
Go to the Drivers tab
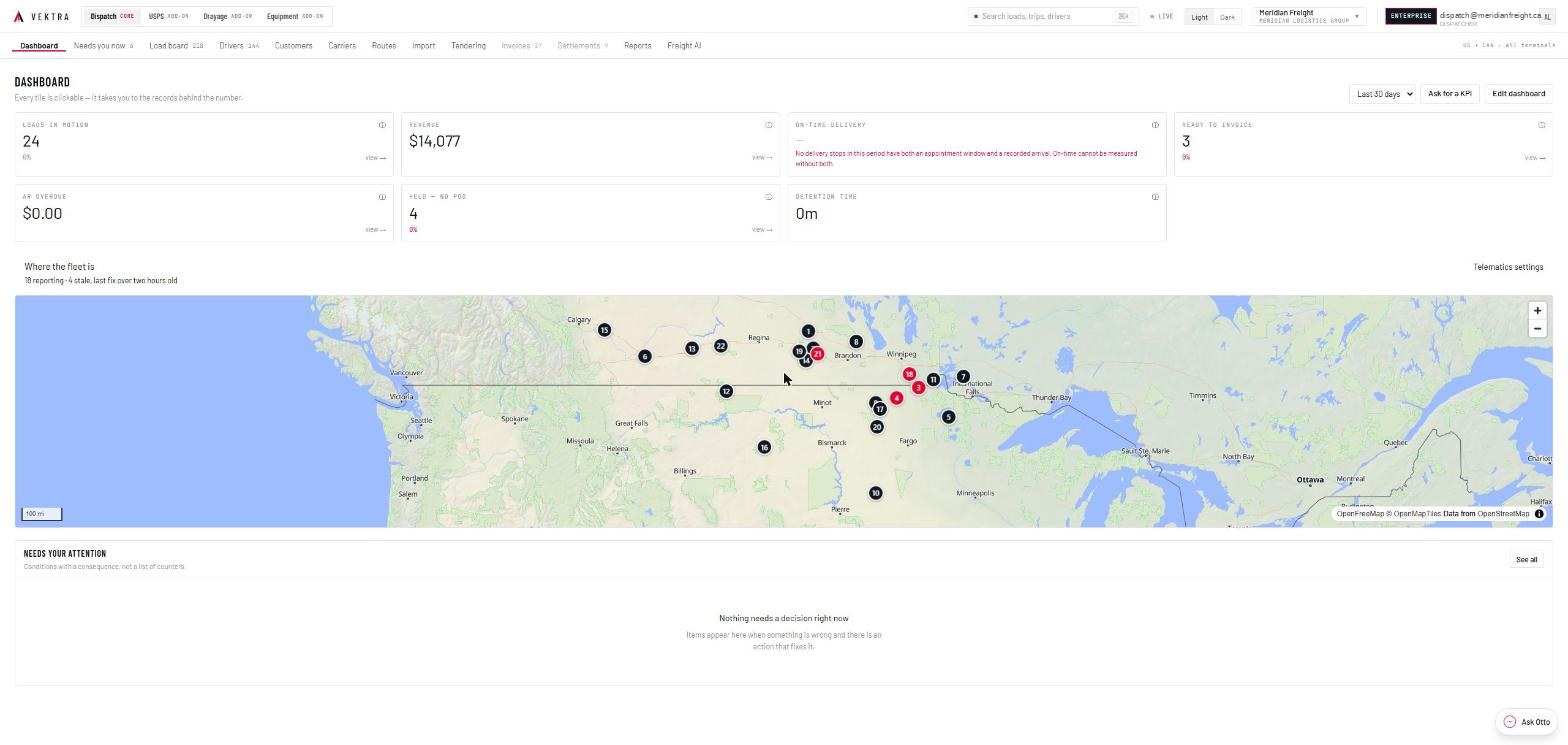click(x=239, y=46)
